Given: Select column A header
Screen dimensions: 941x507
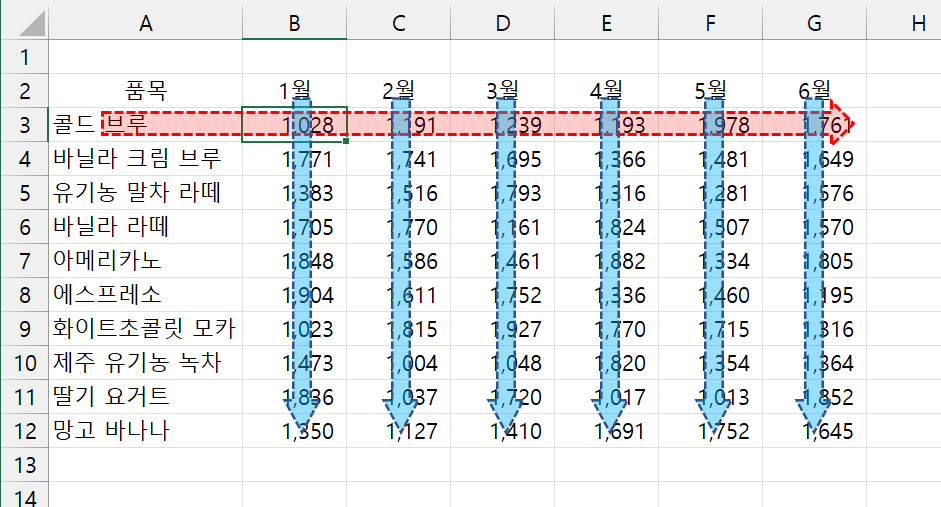Looking at the screenshot, I should click(146, 23).
